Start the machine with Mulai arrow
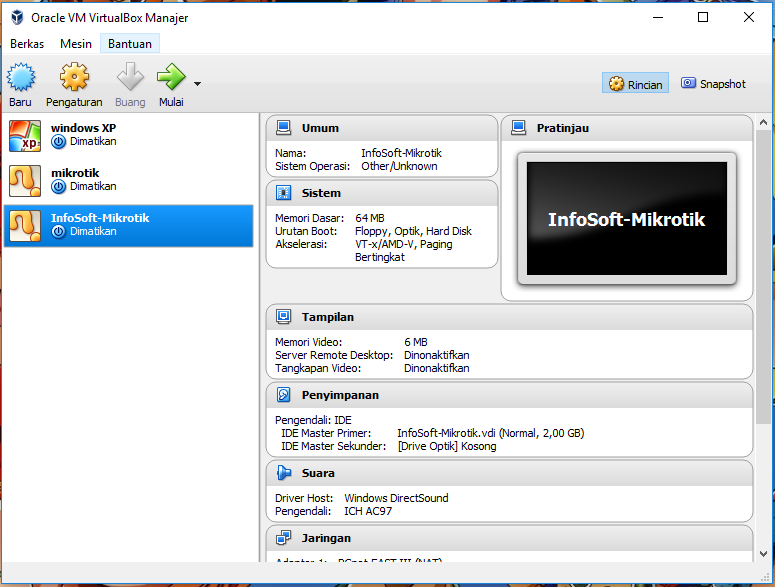775x587 pixels. point(171,77)
